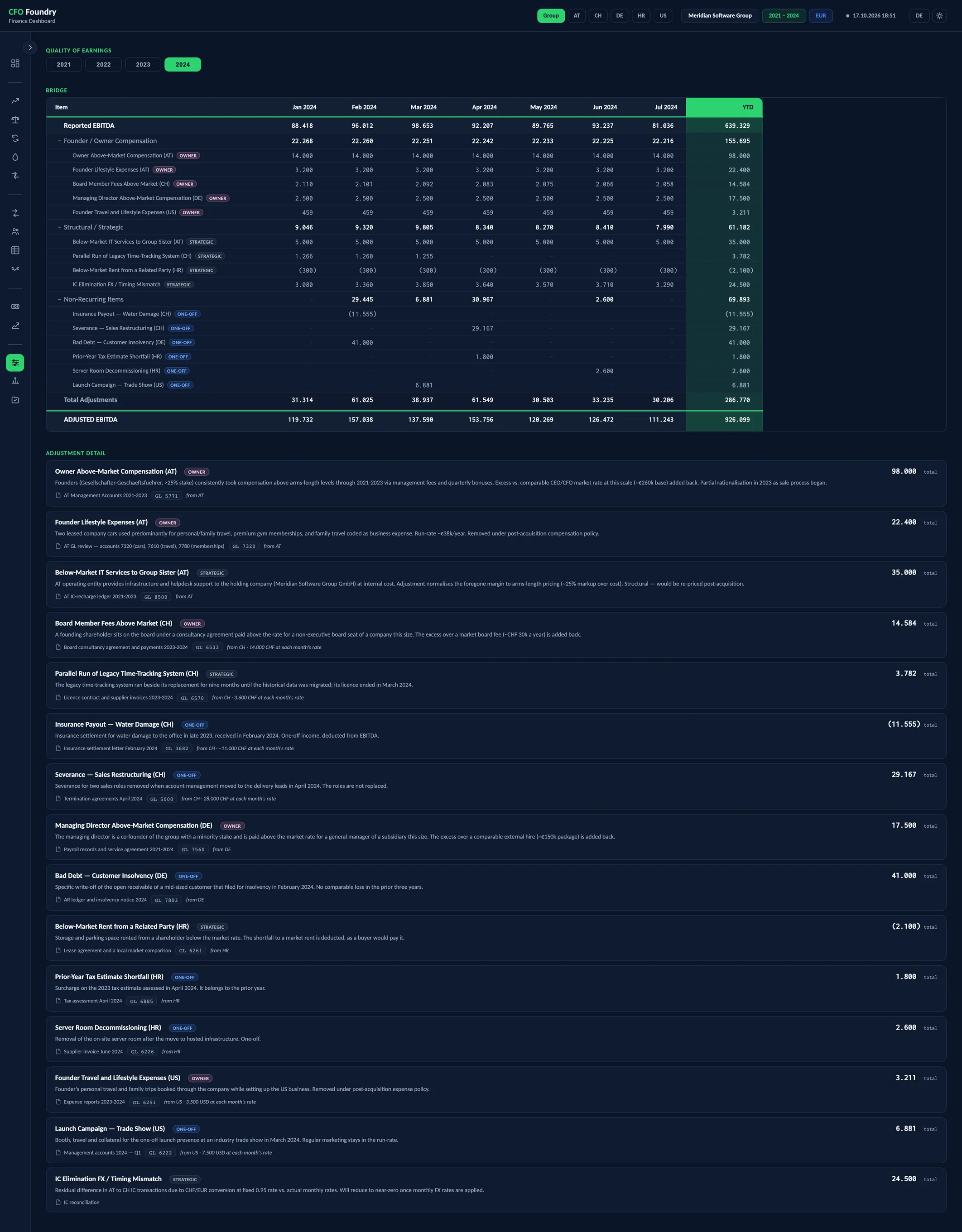Collapse the Non-Recurring Items group
Viewport: 962px width, 1232px height.
(x=59, y=300)
